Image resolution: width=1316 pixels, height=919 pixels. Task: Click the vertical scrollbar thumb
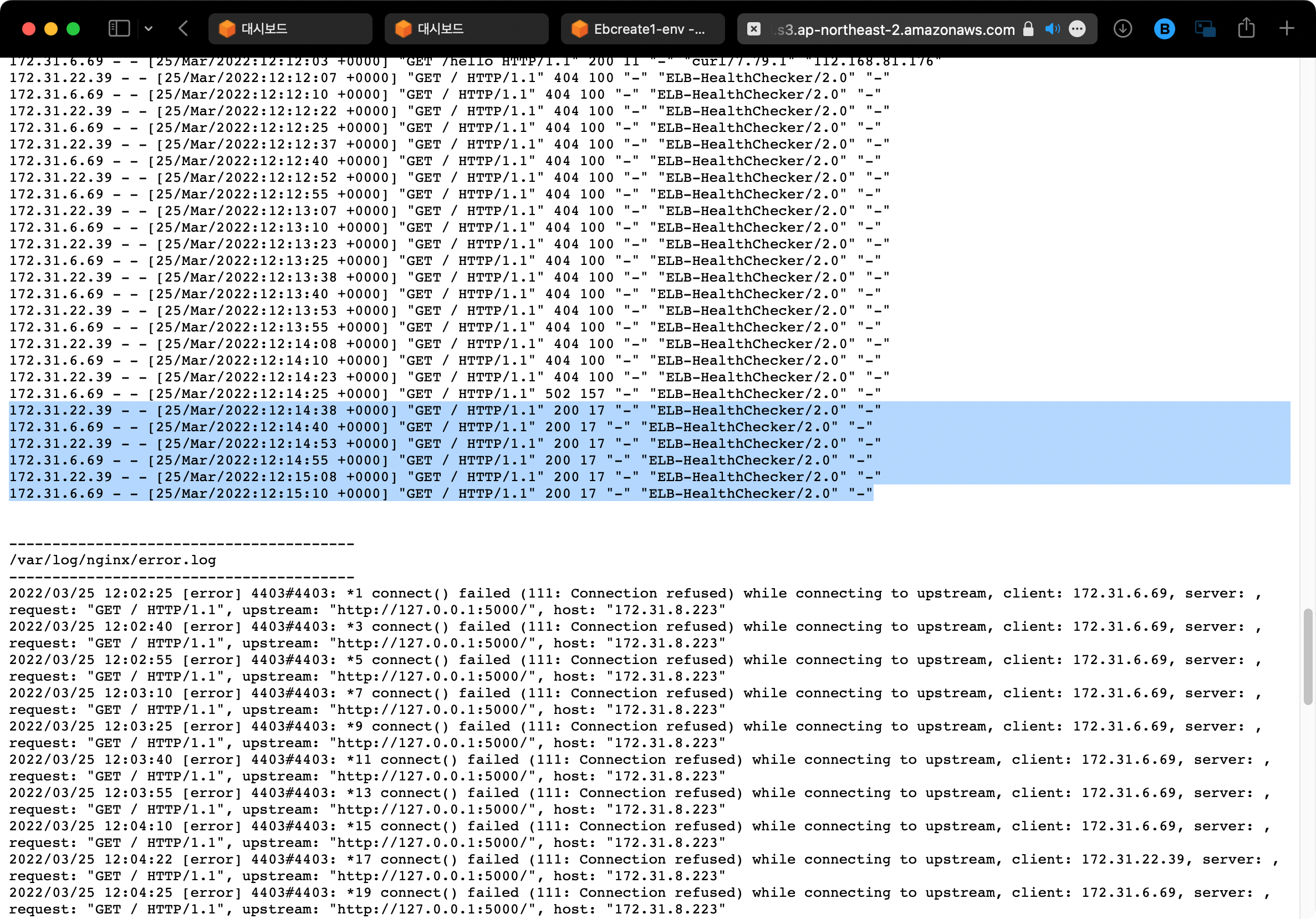(1307, 657)
